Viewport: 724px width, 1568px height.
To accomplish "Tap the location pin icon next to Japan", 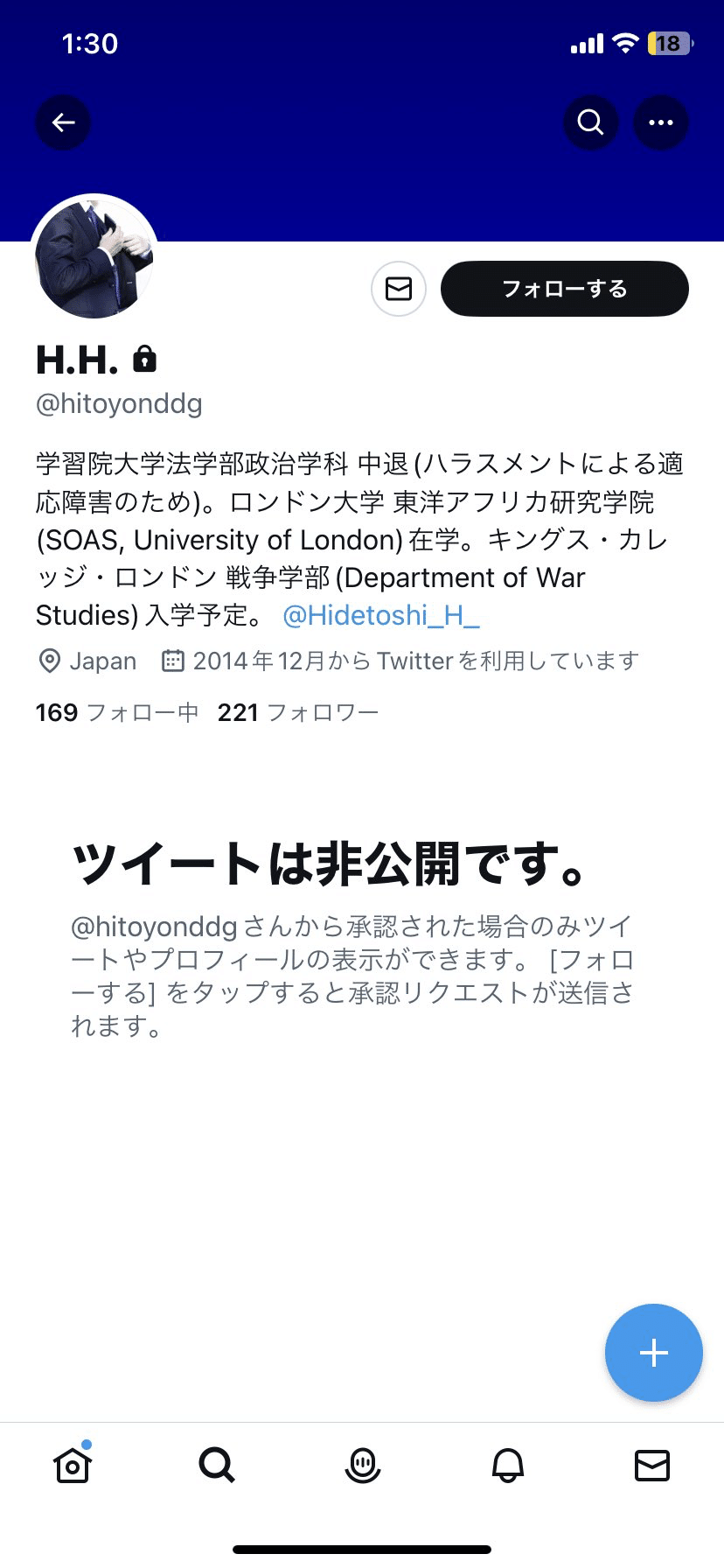I will 49,661.
